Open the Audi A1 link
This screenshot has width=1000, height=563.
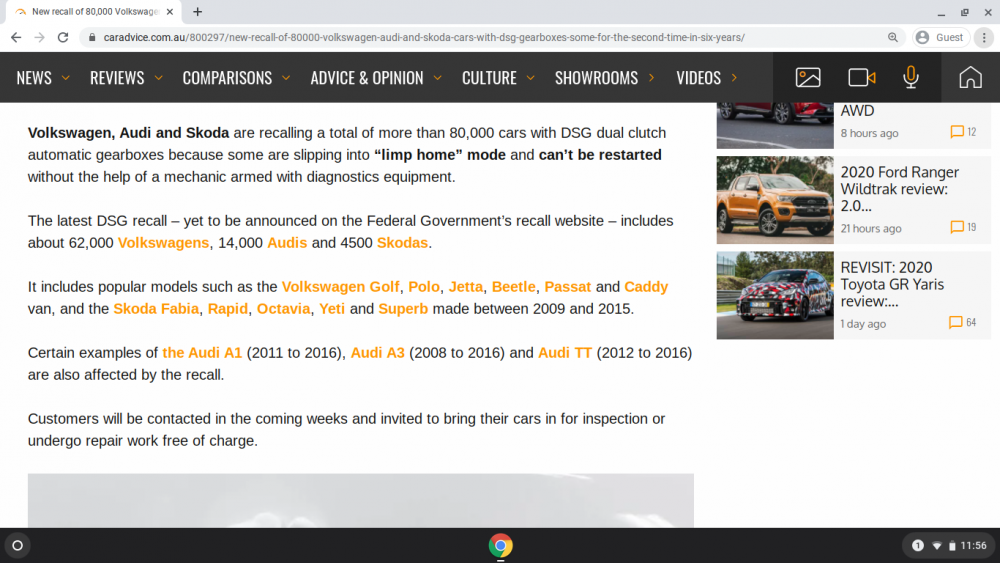(202, 353)
